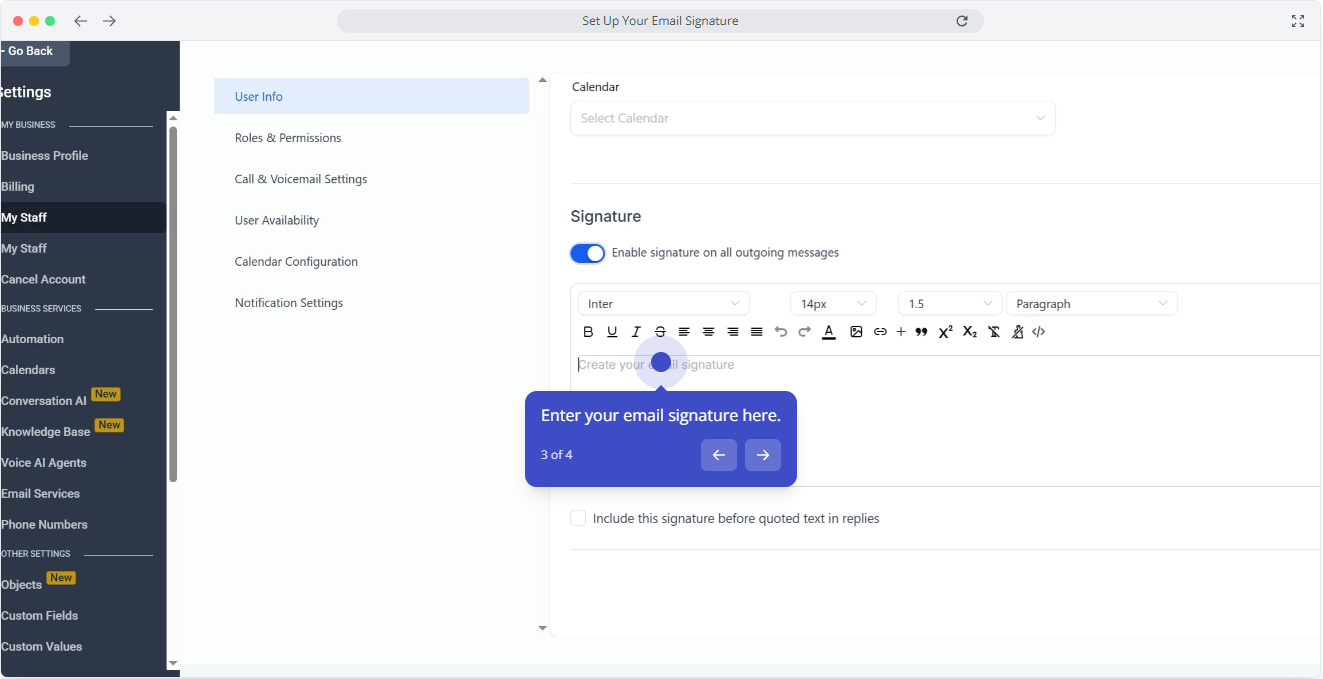This screenshot has height=679, width=1323.
Task: Undo last edit in signature editor
Action: click(x=781, y=332)
